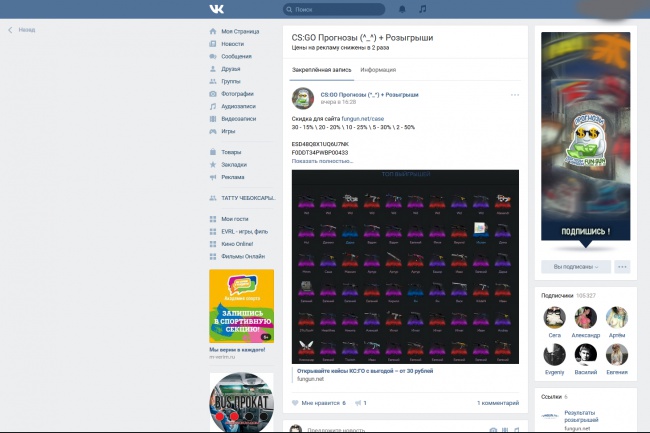Click the VK logo in header
650x433 pixels.
(x=216, y=9)
